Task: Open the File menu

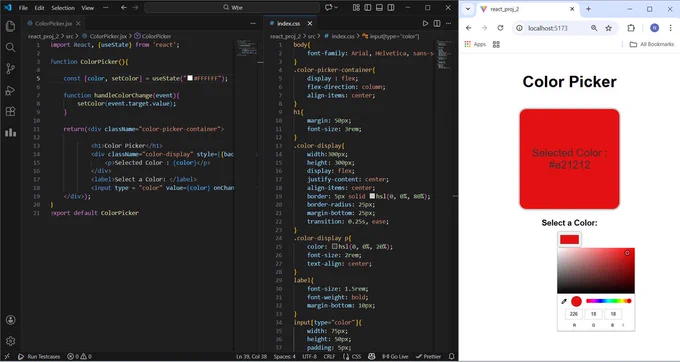Action: pyautogui.click(x=23, y=8)
